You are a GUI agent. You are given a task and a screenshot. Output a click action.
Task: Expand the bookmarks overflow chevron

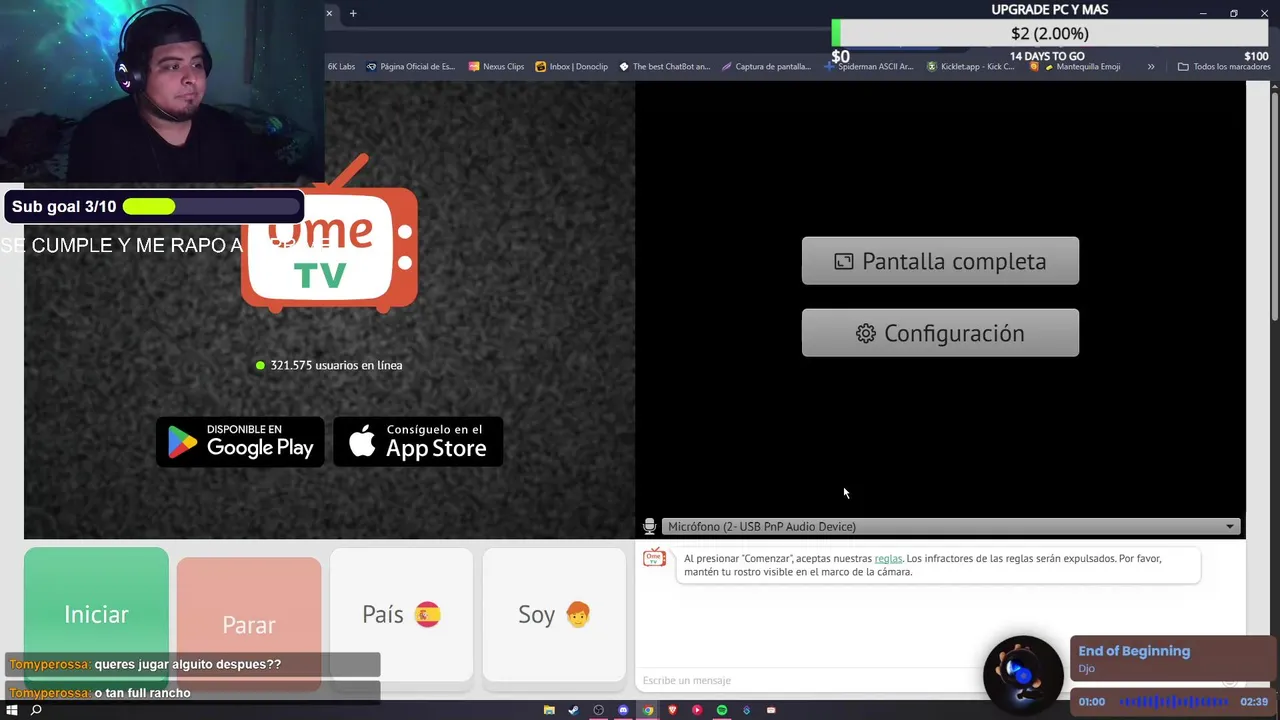click(x=1151, y=67)
